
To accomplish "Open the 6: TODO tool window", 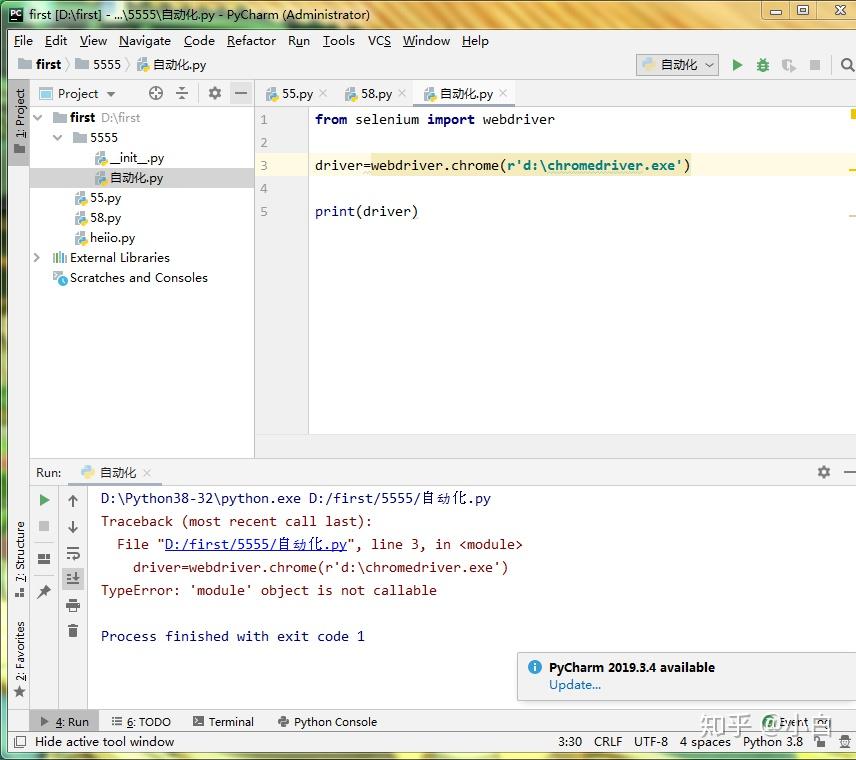I will pos(141,722).
